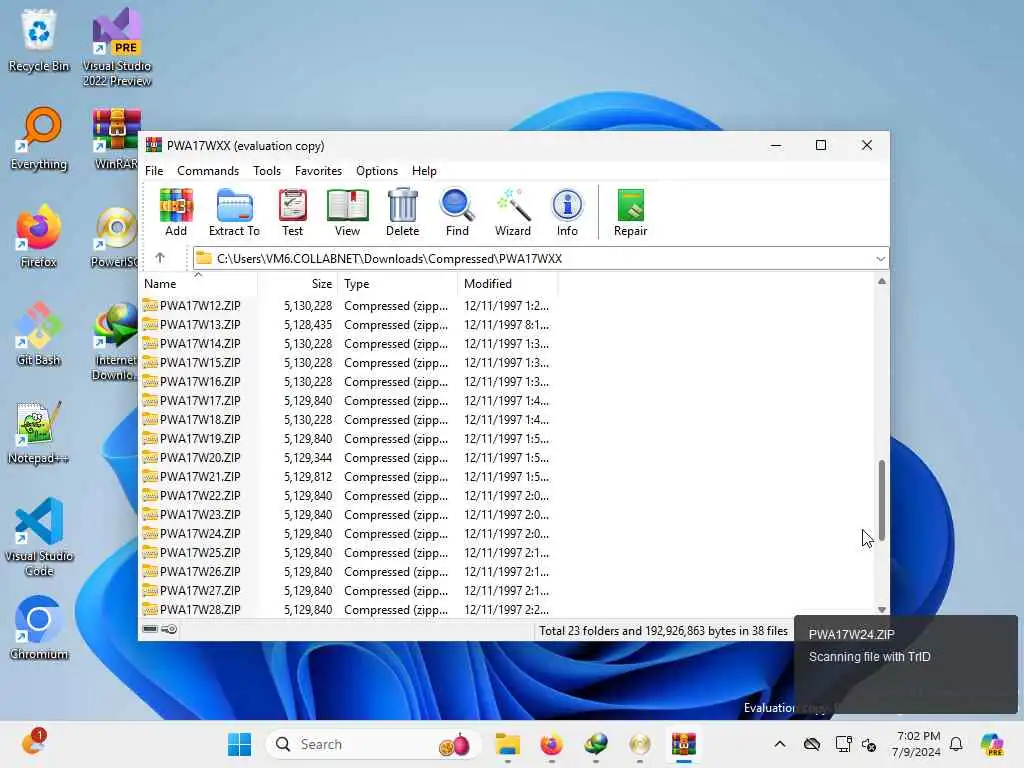
Task: Show hidden system tray icons
Action: [780, 744]
